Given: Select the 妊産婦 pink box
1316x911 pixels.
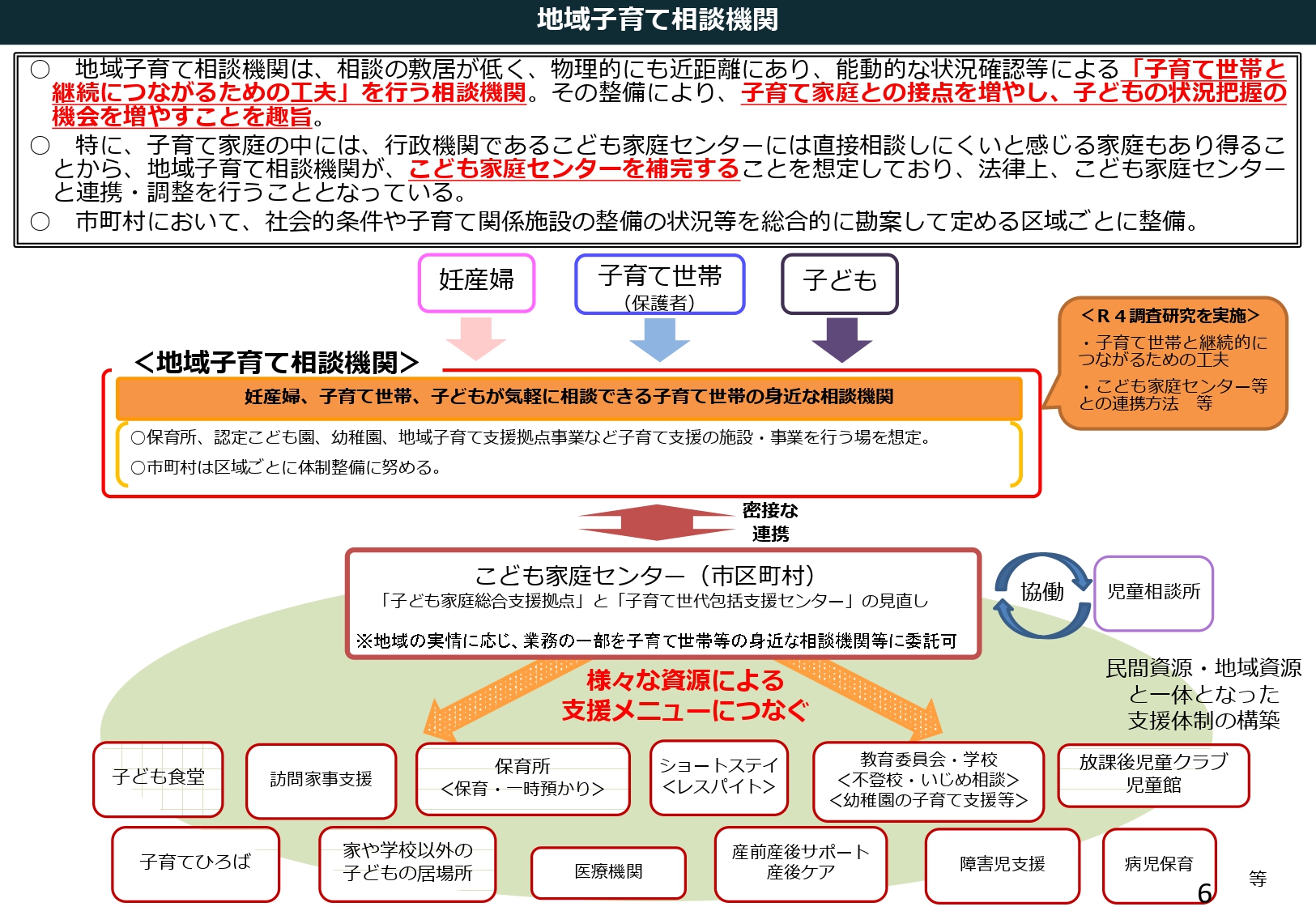Looking at the screenshot, I should tap(476, 283).
